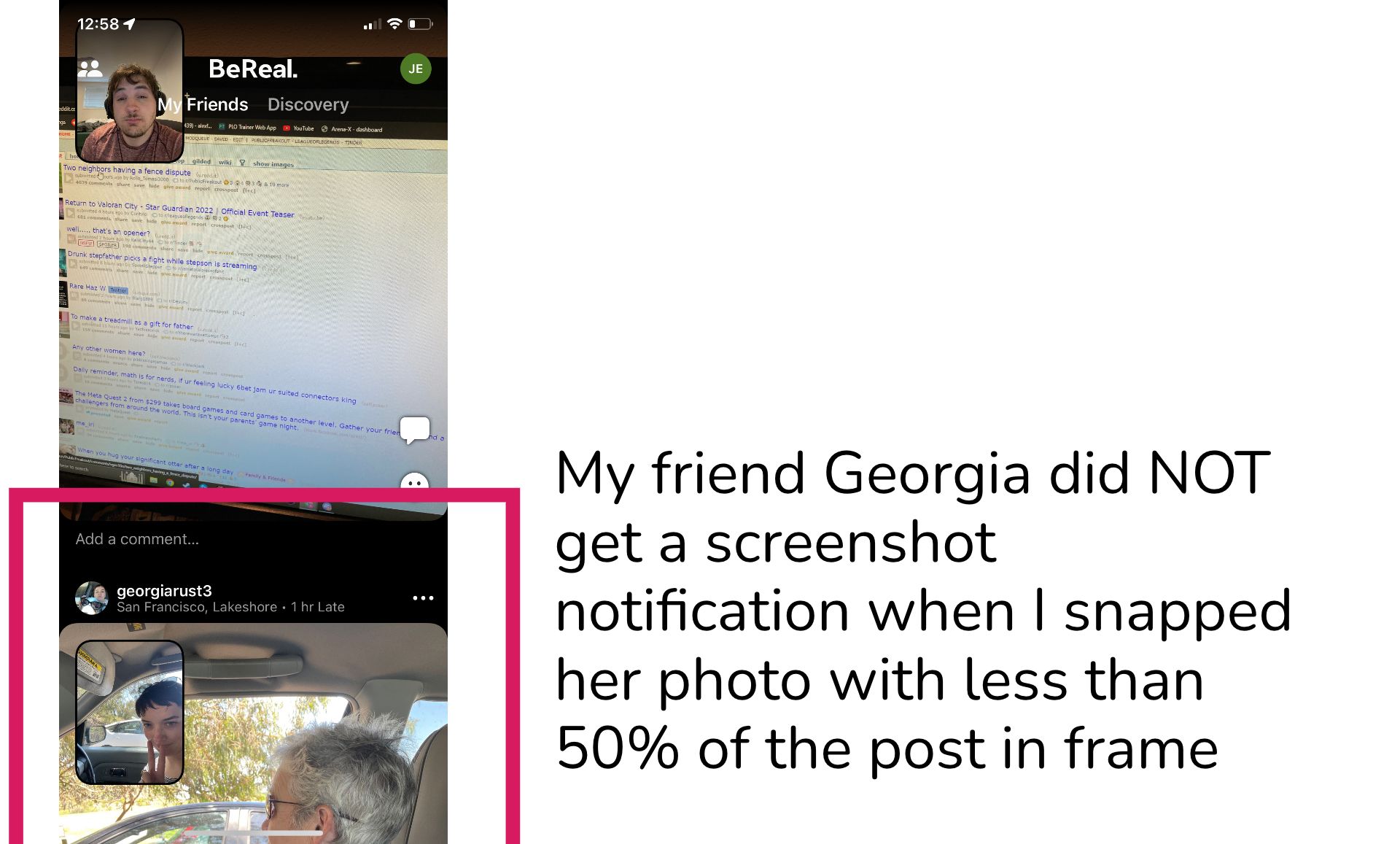Tap the smiley RealMoji reaction icon
Viewport: 1400px width, 844px height.
(415, 481)
